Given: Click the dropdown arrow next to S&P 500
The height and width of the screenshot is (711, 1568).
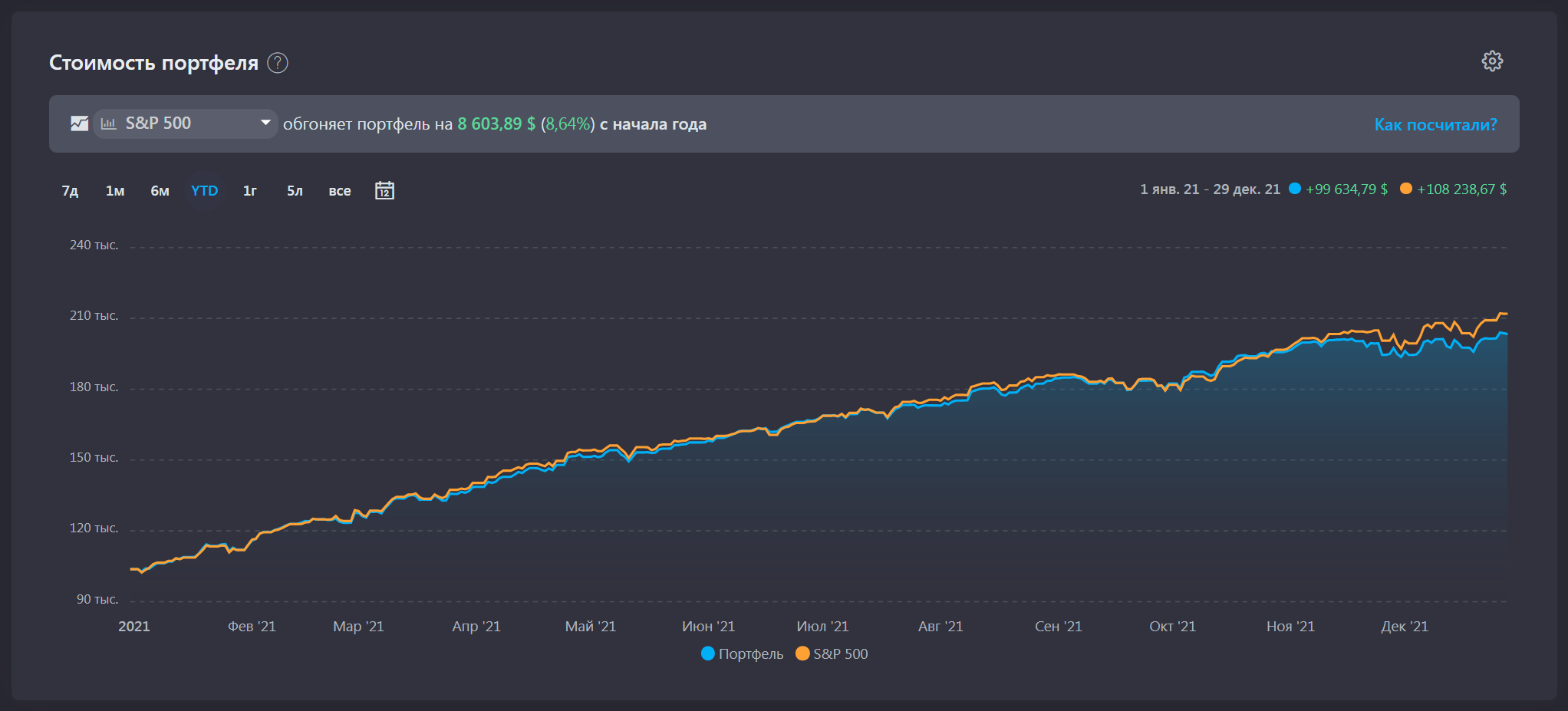Looking at the screenshot, I should [x=265, y=123].
